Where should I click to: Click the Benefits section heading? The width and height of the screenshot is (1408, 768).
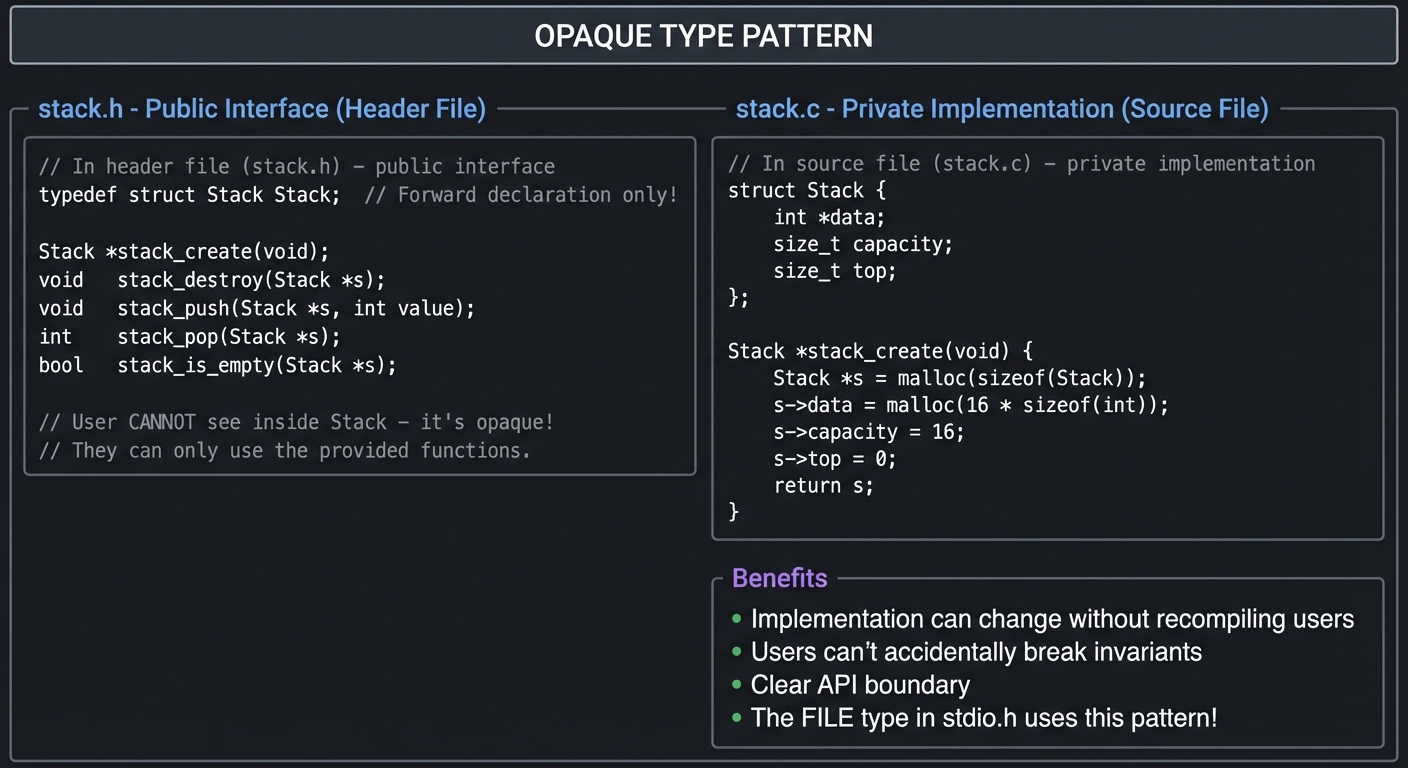coord(779,578)
